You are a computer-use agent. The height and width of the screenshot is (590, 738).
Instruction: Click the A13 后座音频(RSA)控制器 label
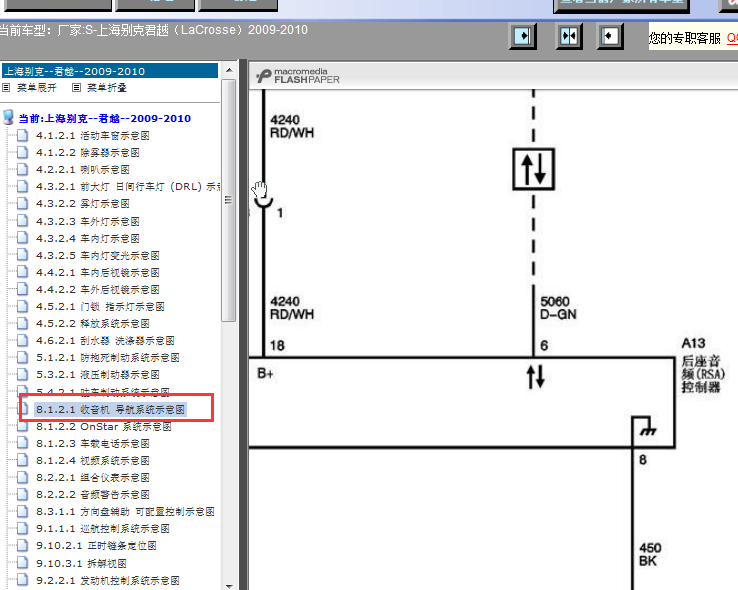[703, 365]
